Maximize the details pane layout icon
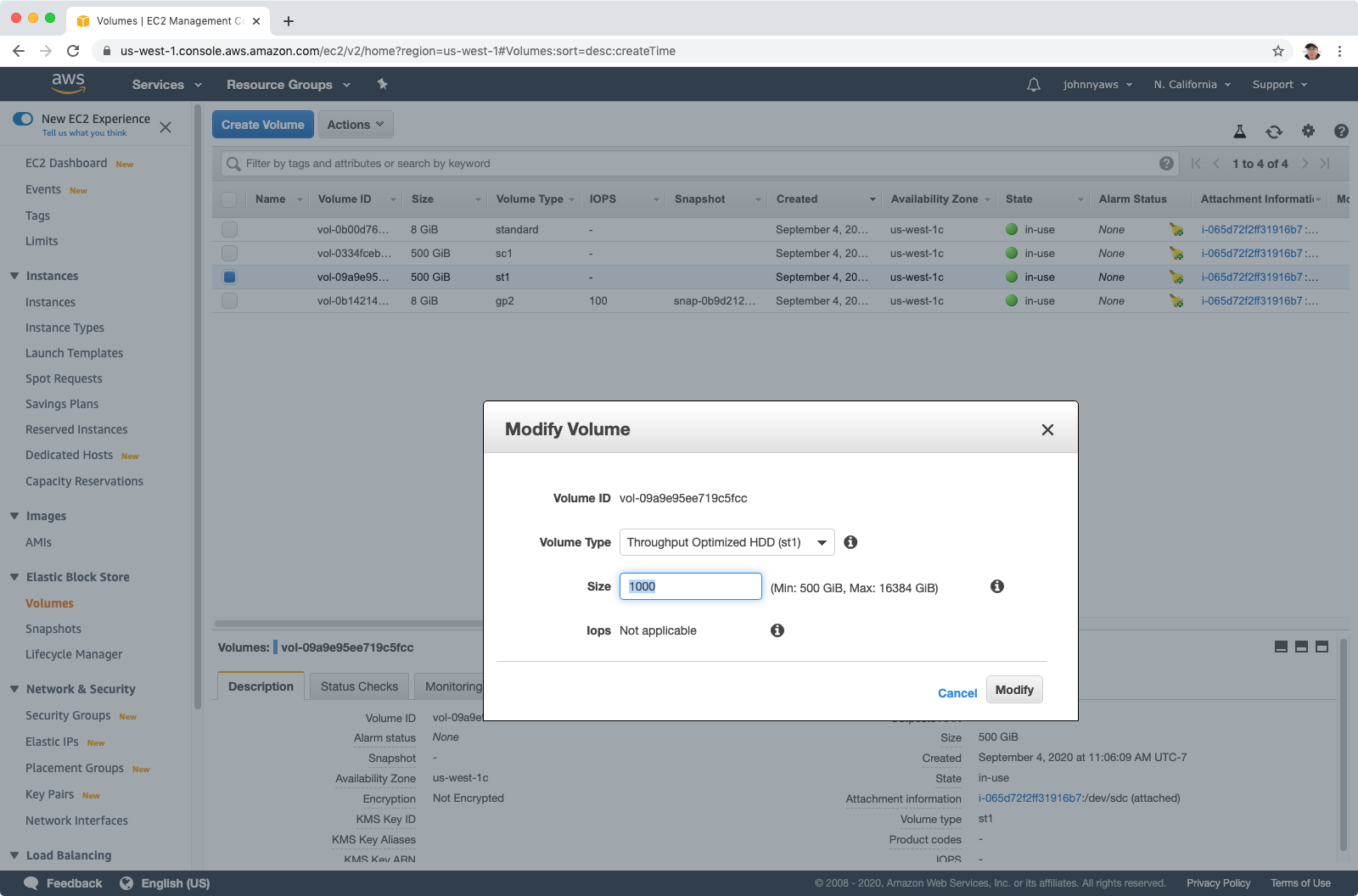This screenshot has width=1358, height=896. [x=1322, y=647]
